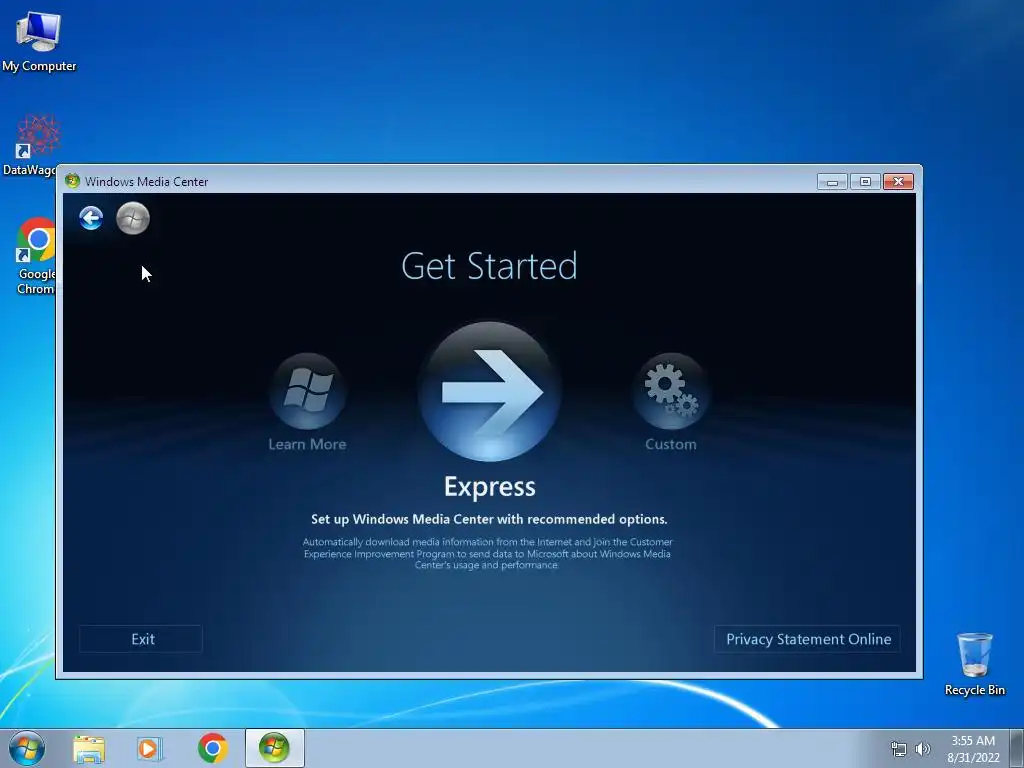Close the Windows Media Center window
Image resolution: width=1024 pixels, height=768 pixels.
pyautogui.click(x=899, y=182)
